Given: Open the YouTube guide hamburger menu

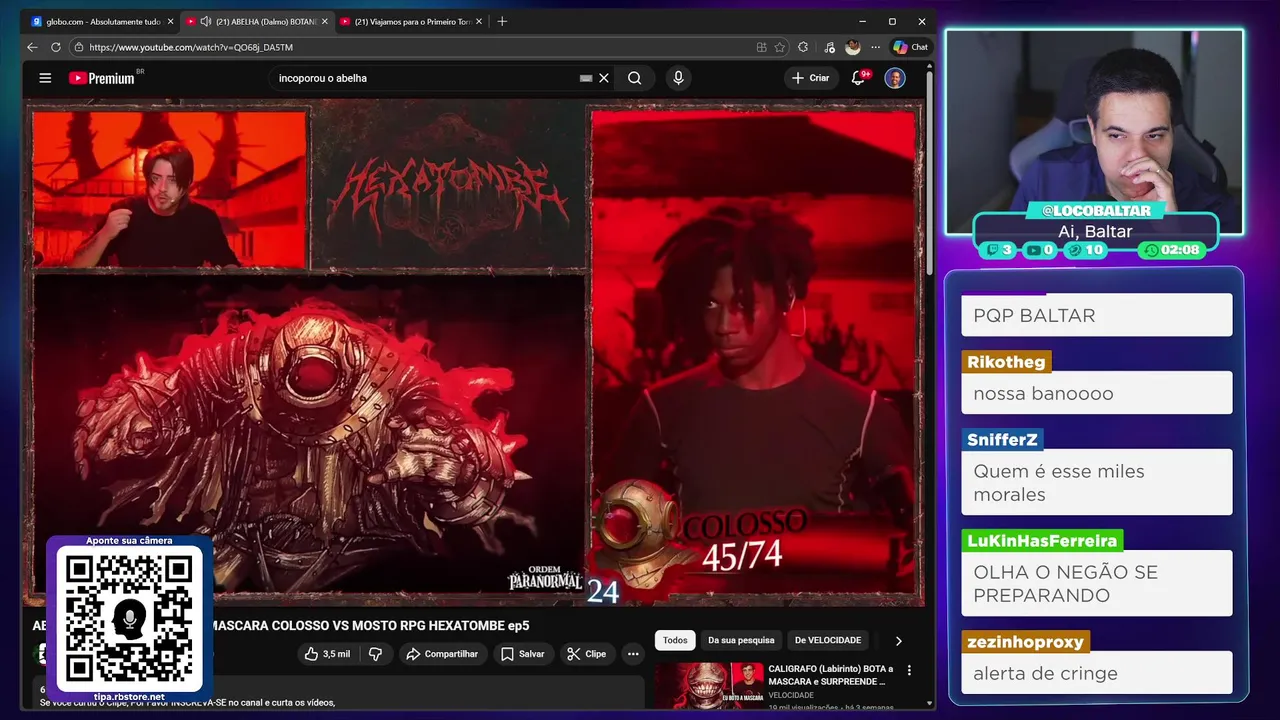Looking at the screenshot, I should 45,78.
